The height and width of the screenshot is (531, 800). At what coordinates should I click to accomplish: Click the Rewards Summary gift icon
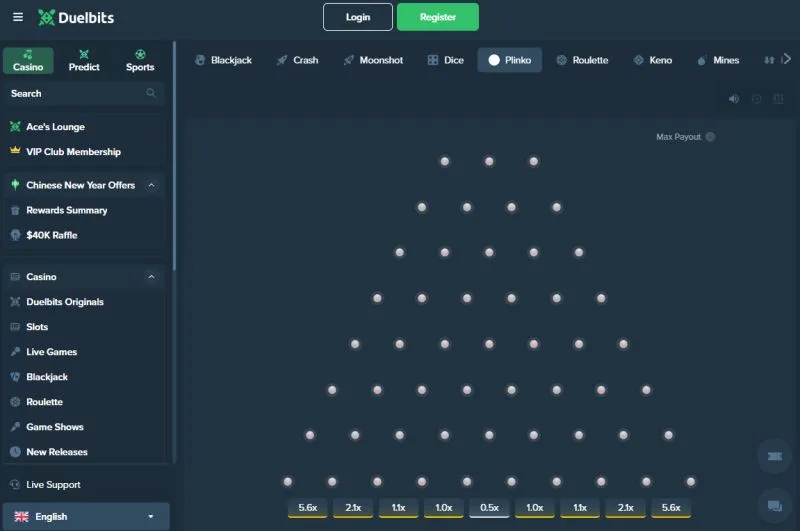pos(15,210)
